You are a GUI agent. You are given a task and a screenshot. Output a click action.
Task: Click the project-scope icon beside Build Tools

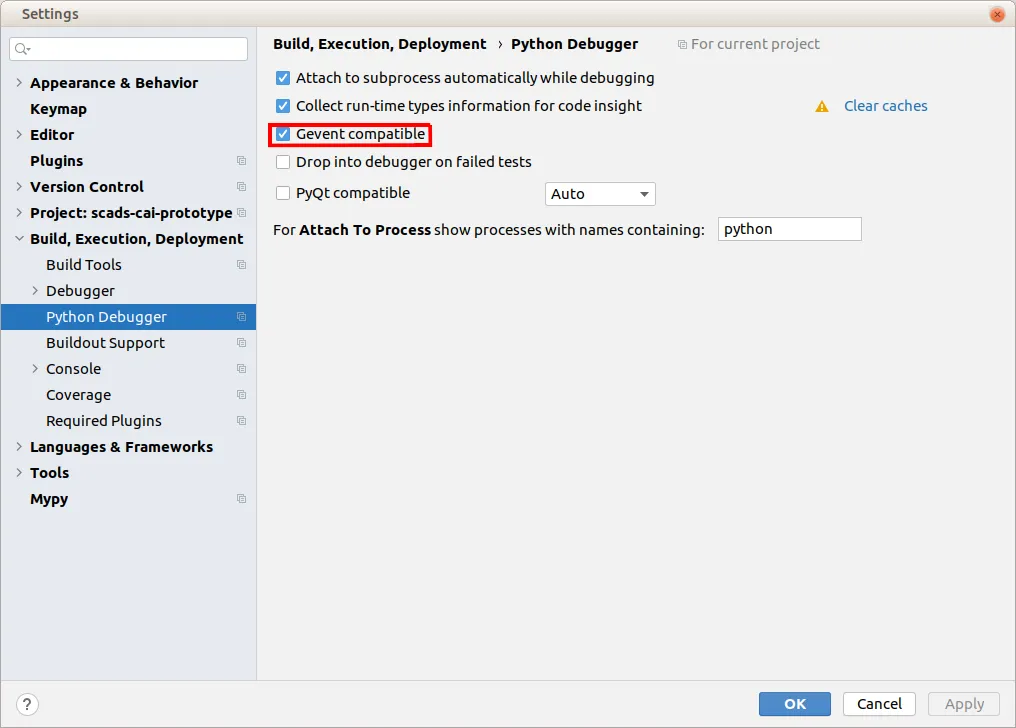click(241, 265)
